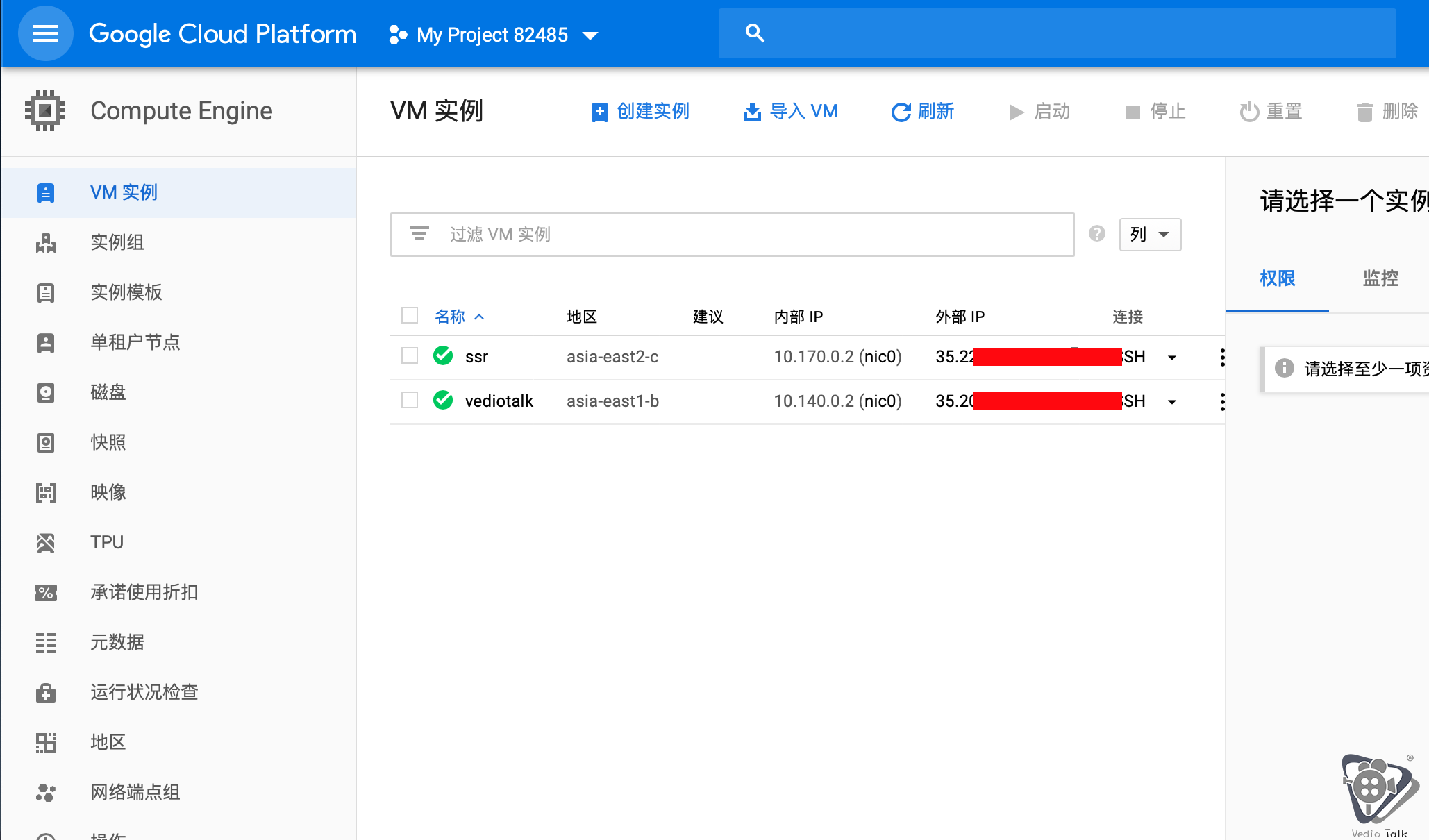Open more actions for vediotalk instance
The height and width of the screenshot is (840, 1429).
[1222, 402]
